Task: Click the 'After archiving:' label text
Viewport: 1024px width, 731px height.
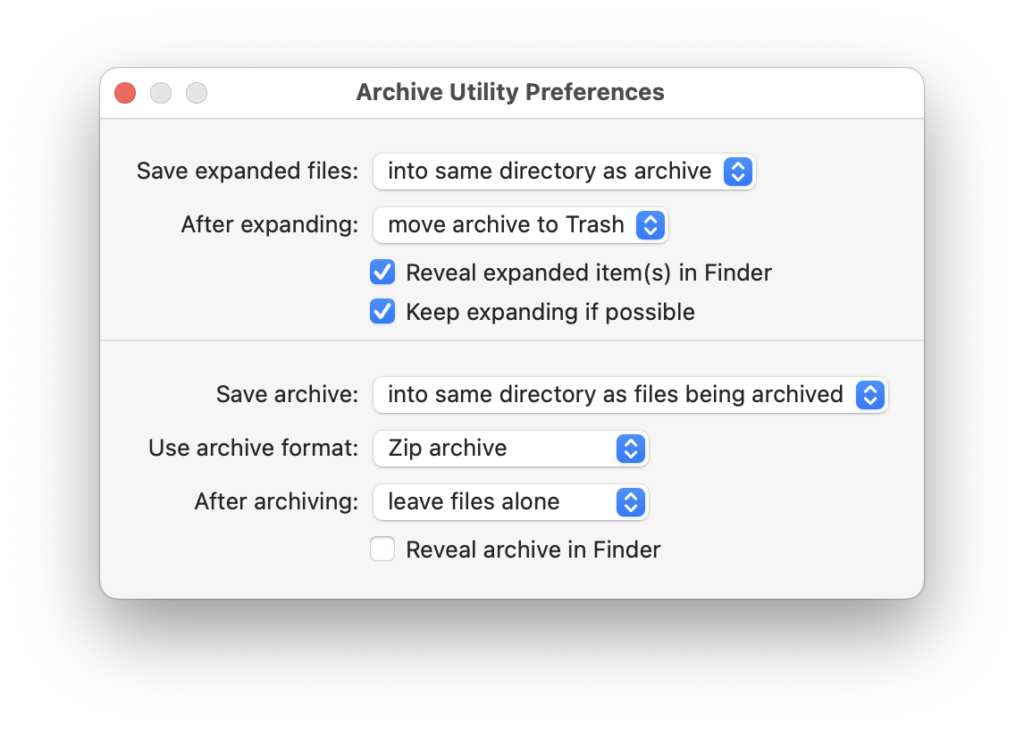Action: [x=275, y=502]
